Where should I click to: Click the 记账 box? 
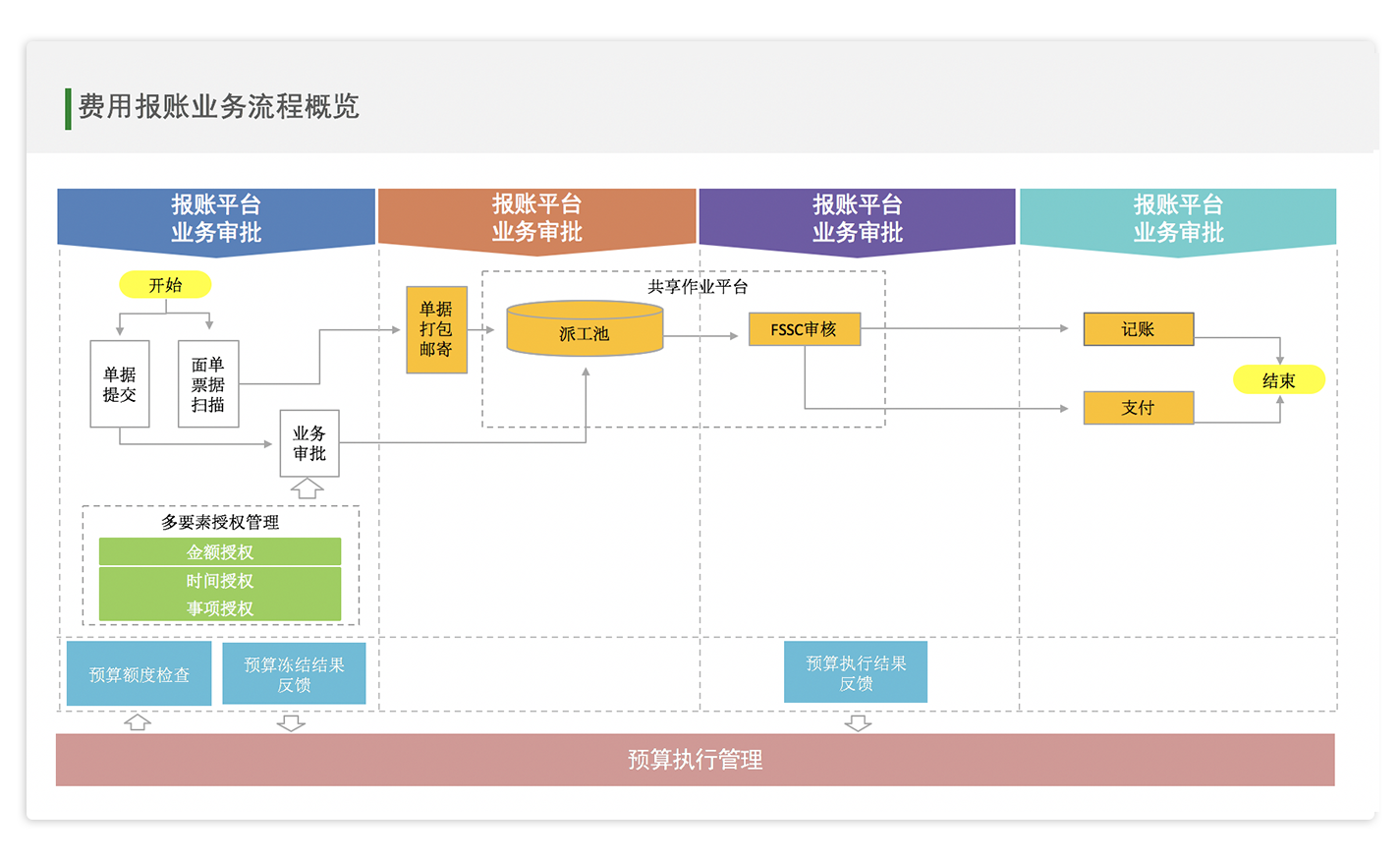(x=1138, y=329)
